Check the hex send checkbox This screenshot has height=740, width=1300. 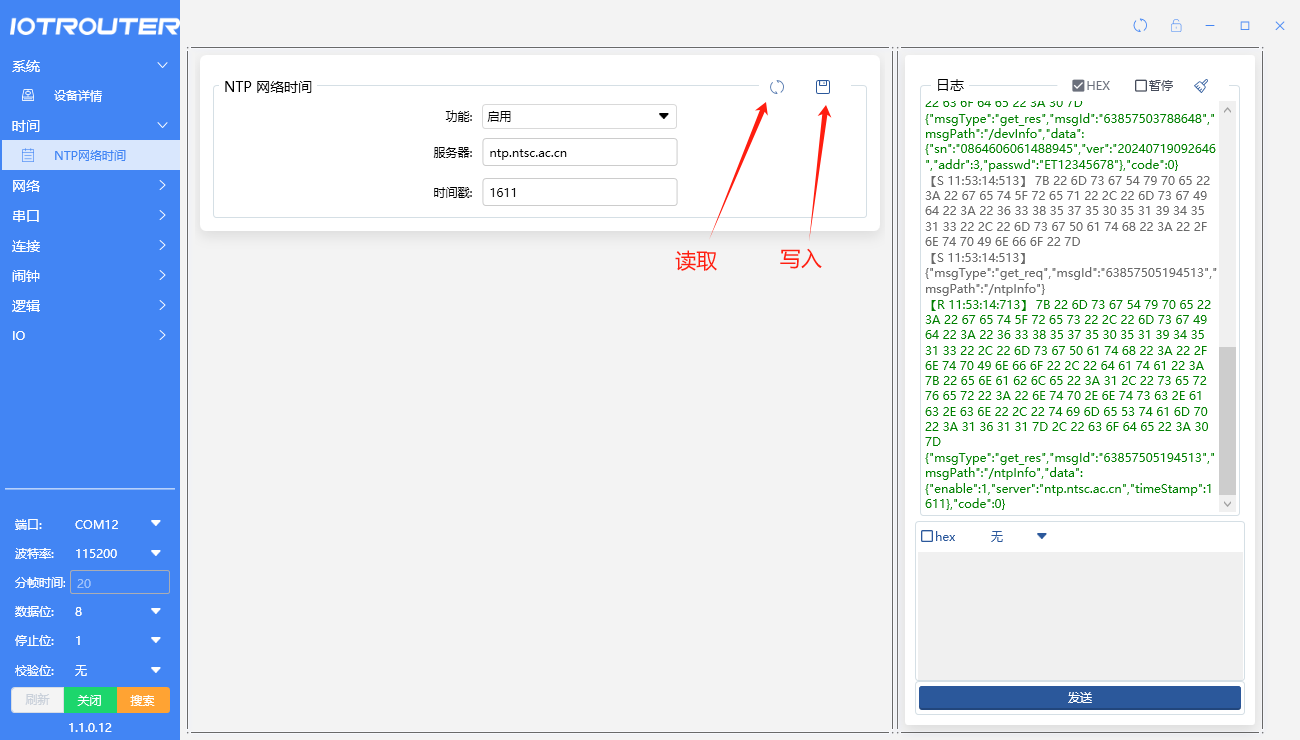coord(927,537)
